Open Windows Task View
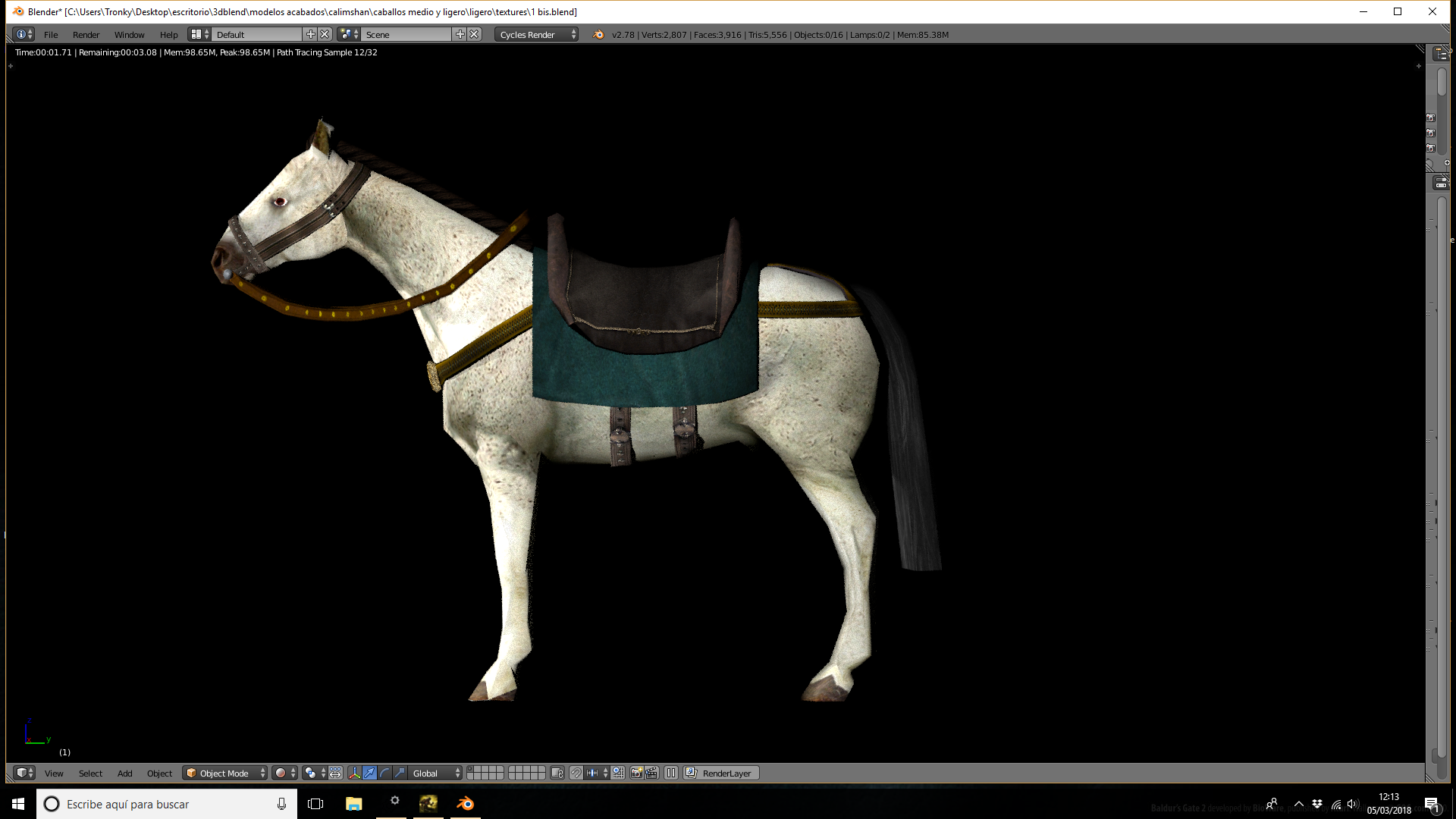This screenshot has height=819, width=1456. [x=315, y=804]
